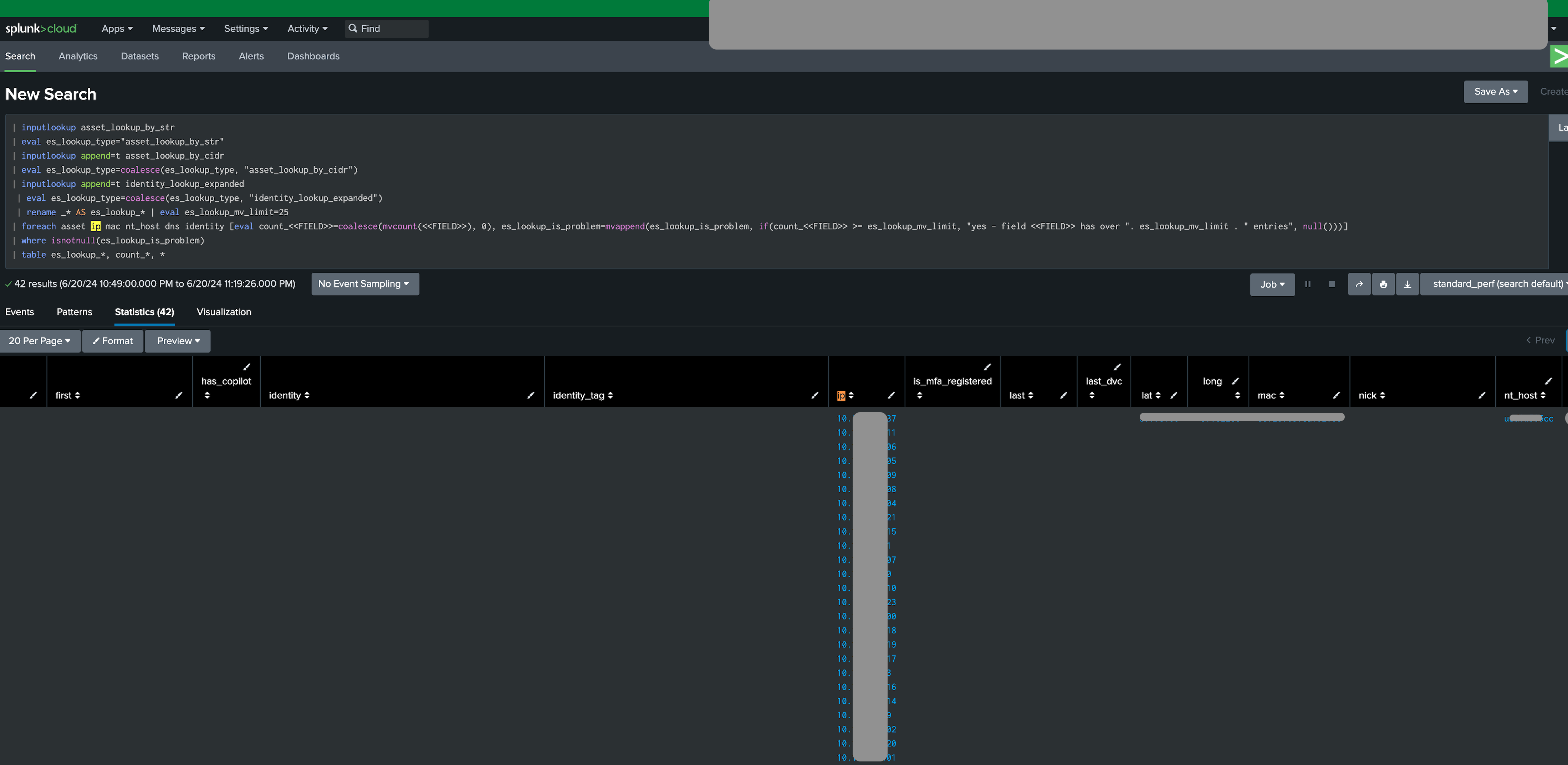Click the Export download icon
The width and height of the screenshot is (1568, 765).
1407,284
